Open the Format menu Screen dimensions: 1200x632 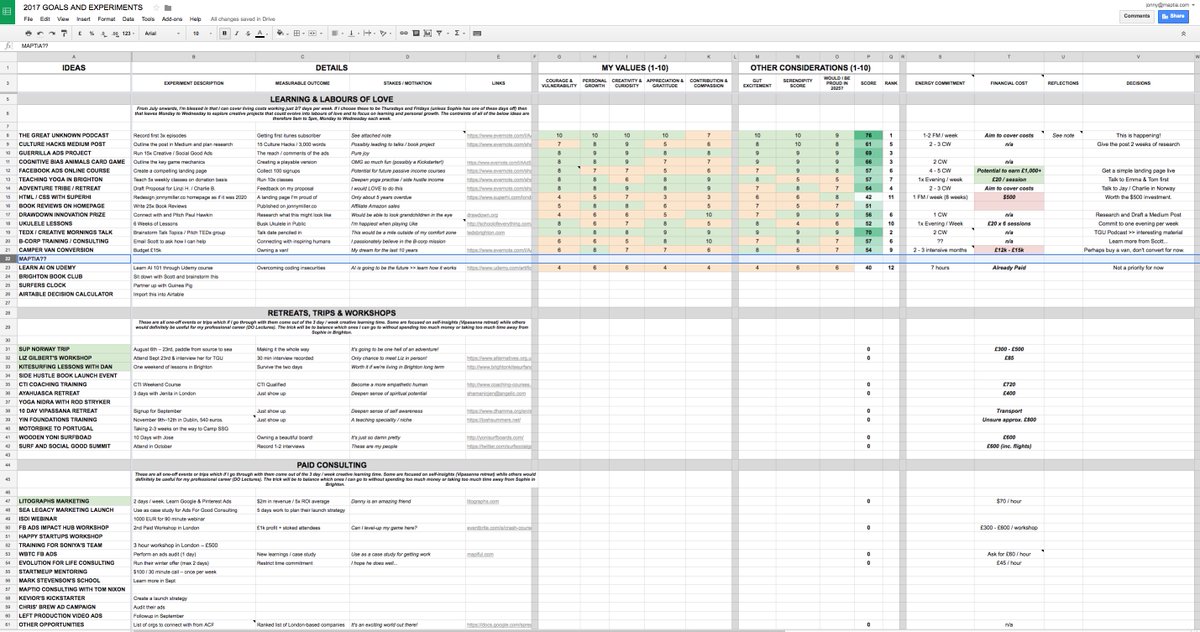coord(106,19)
